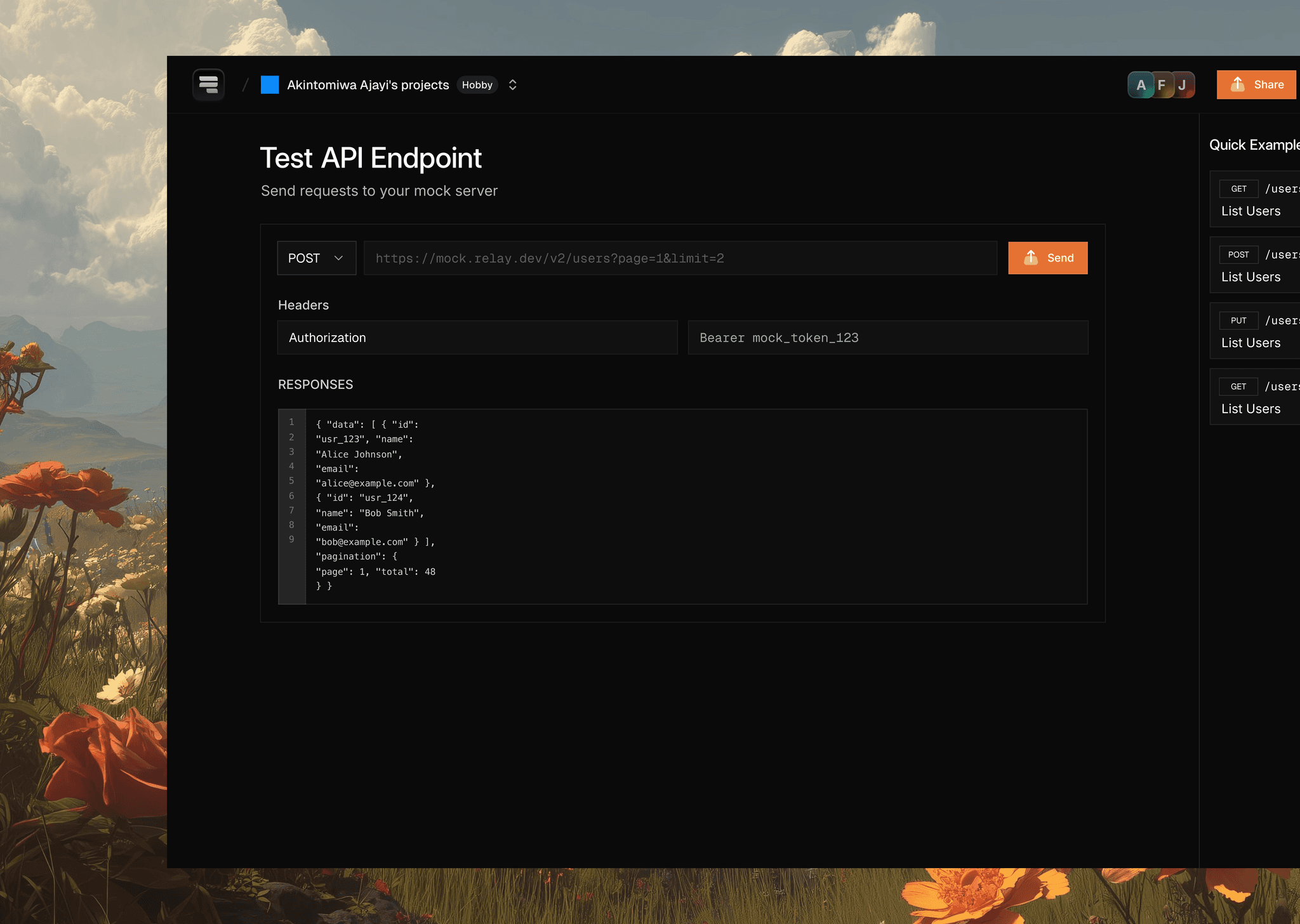Screen dimensions: 1300x924
Task: Open the project switcher up-down chevron
Action: 513,84
